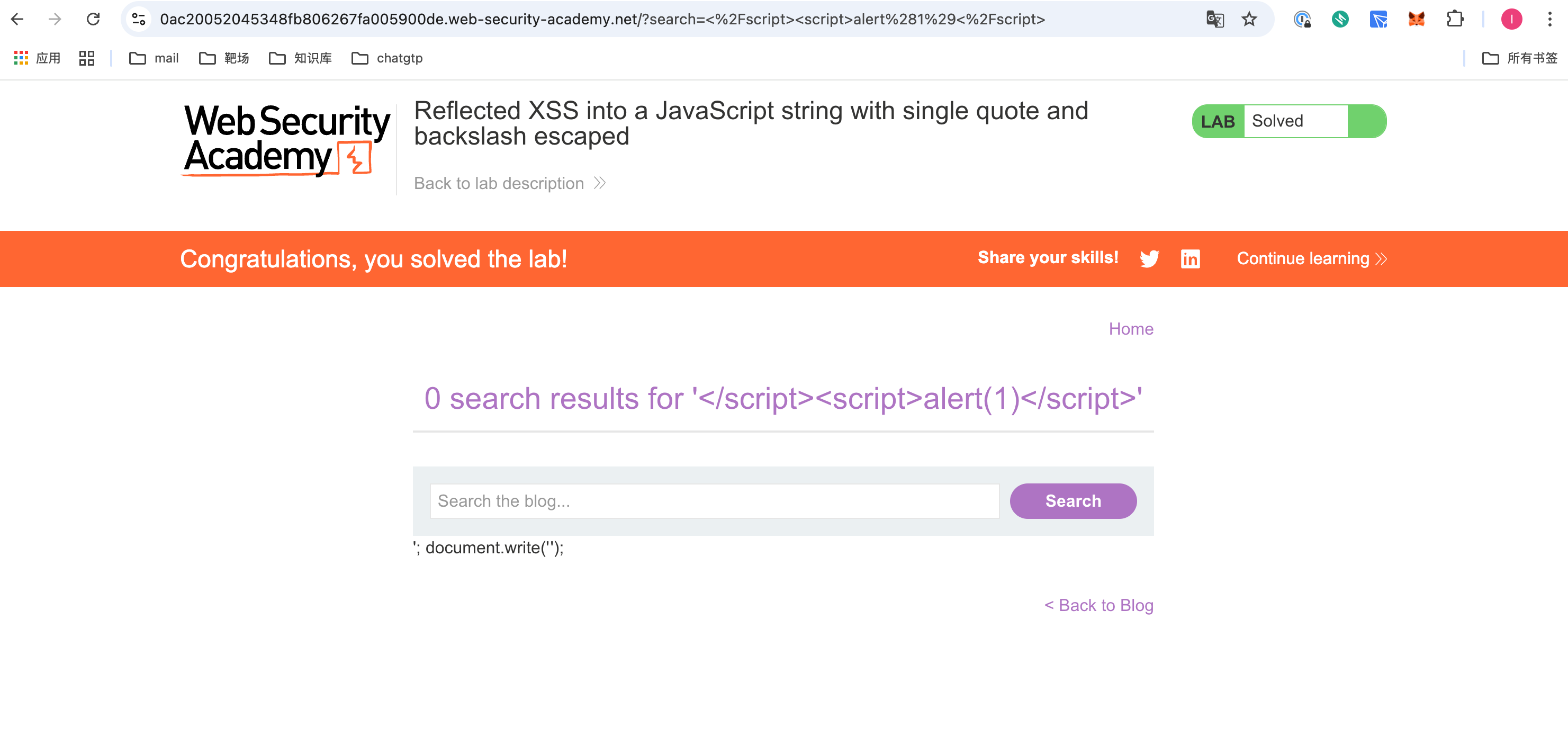
Task: Share the lab result on LinkedIn
Action: 1191,258
